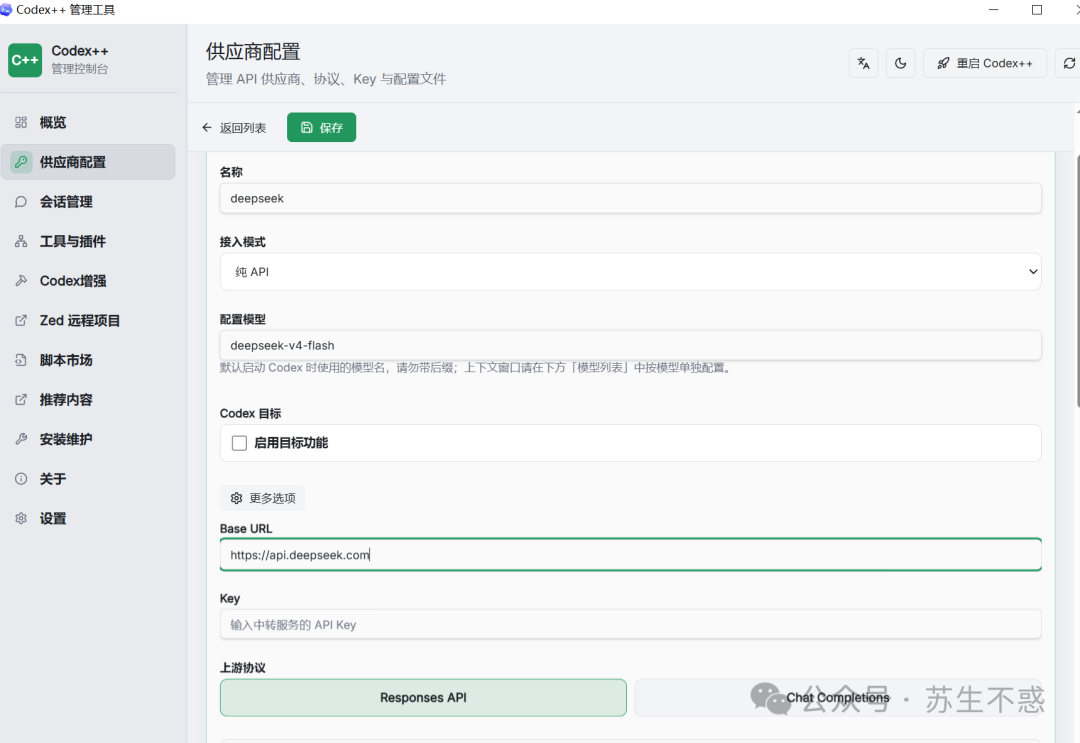Click the 管理控制台 subtitle text

[80, 69]
